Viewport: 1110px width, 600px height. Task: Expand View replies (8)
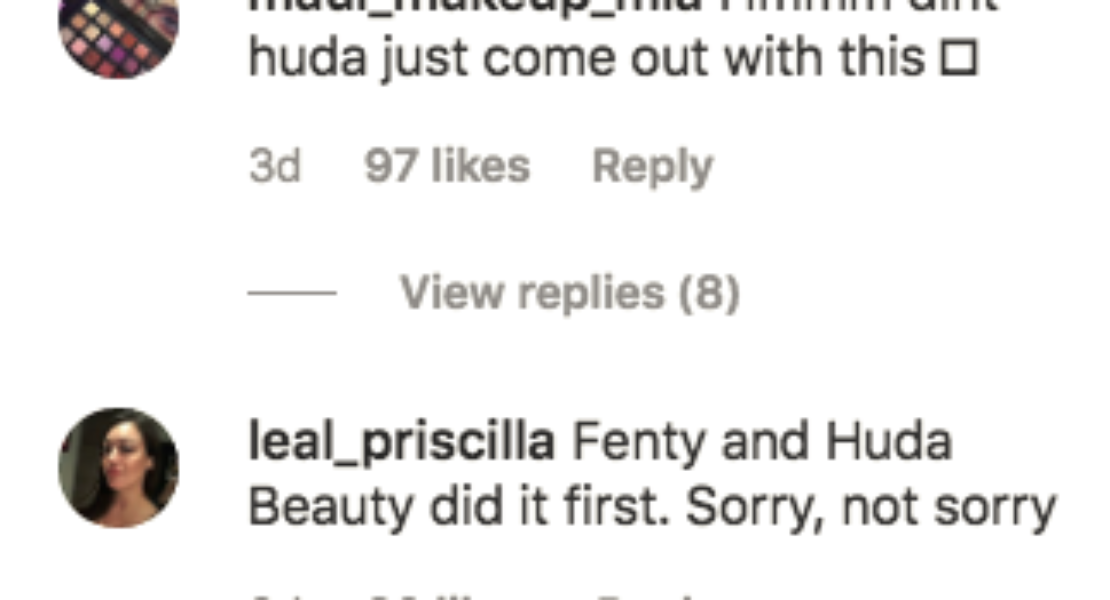569,293
